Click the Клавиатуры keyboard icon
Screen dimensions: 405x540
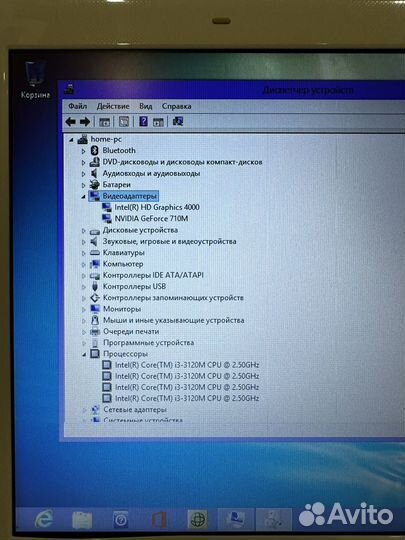(94, 253)
